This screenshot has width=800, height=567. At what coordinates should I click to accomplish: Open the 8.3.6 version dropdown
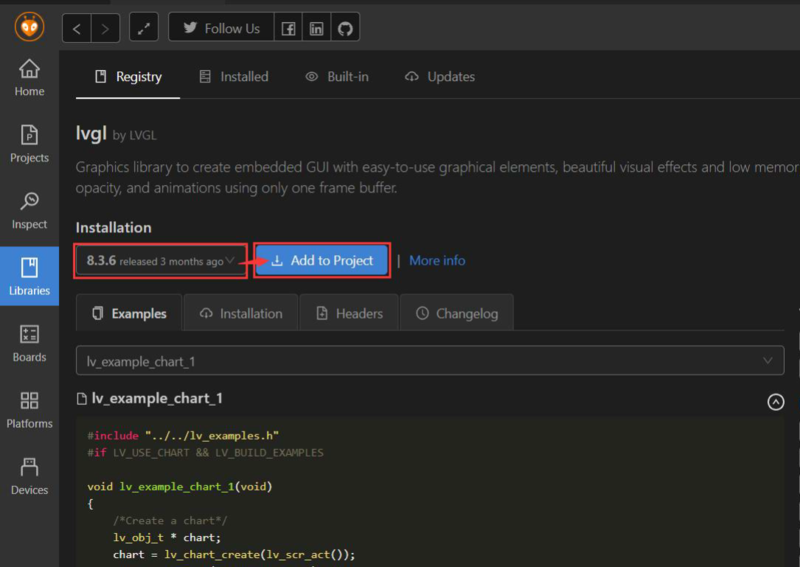coord(161,261)
